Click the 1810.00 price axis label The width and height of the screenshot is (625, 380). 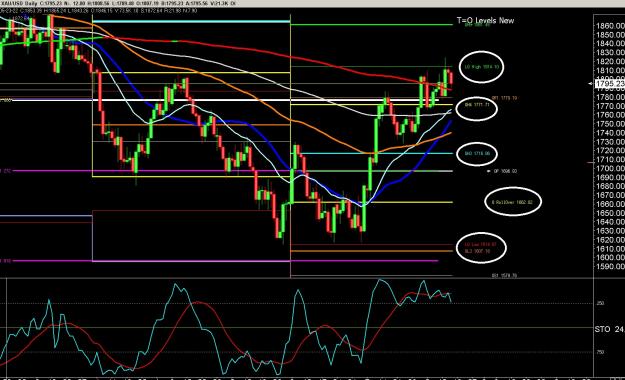610,71
